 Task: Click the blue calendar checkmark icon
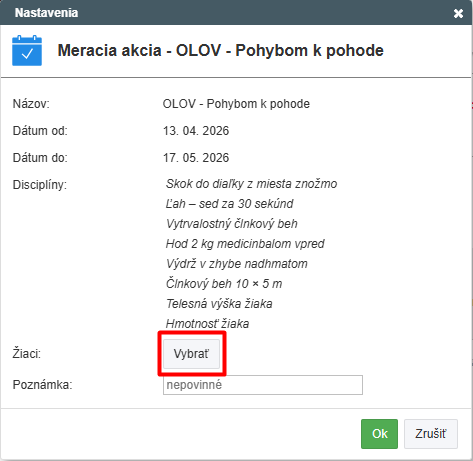coord(27,51)
